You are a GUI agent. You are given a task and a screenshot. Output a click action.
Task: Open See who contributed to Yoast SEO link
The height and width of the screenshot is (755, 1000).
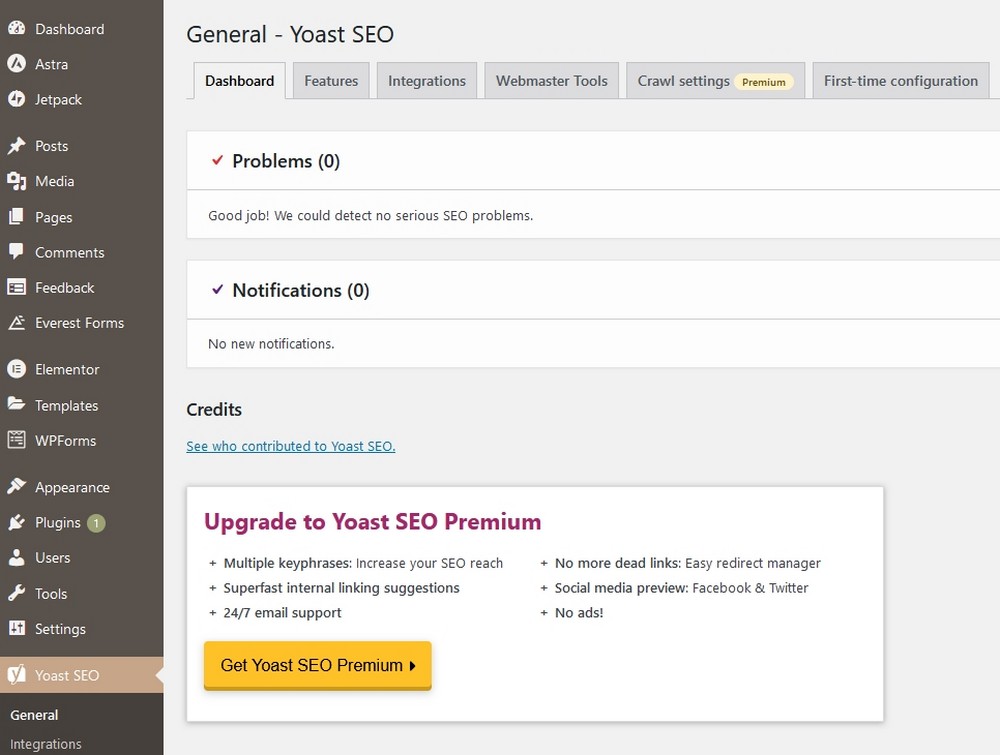(291, 446)
